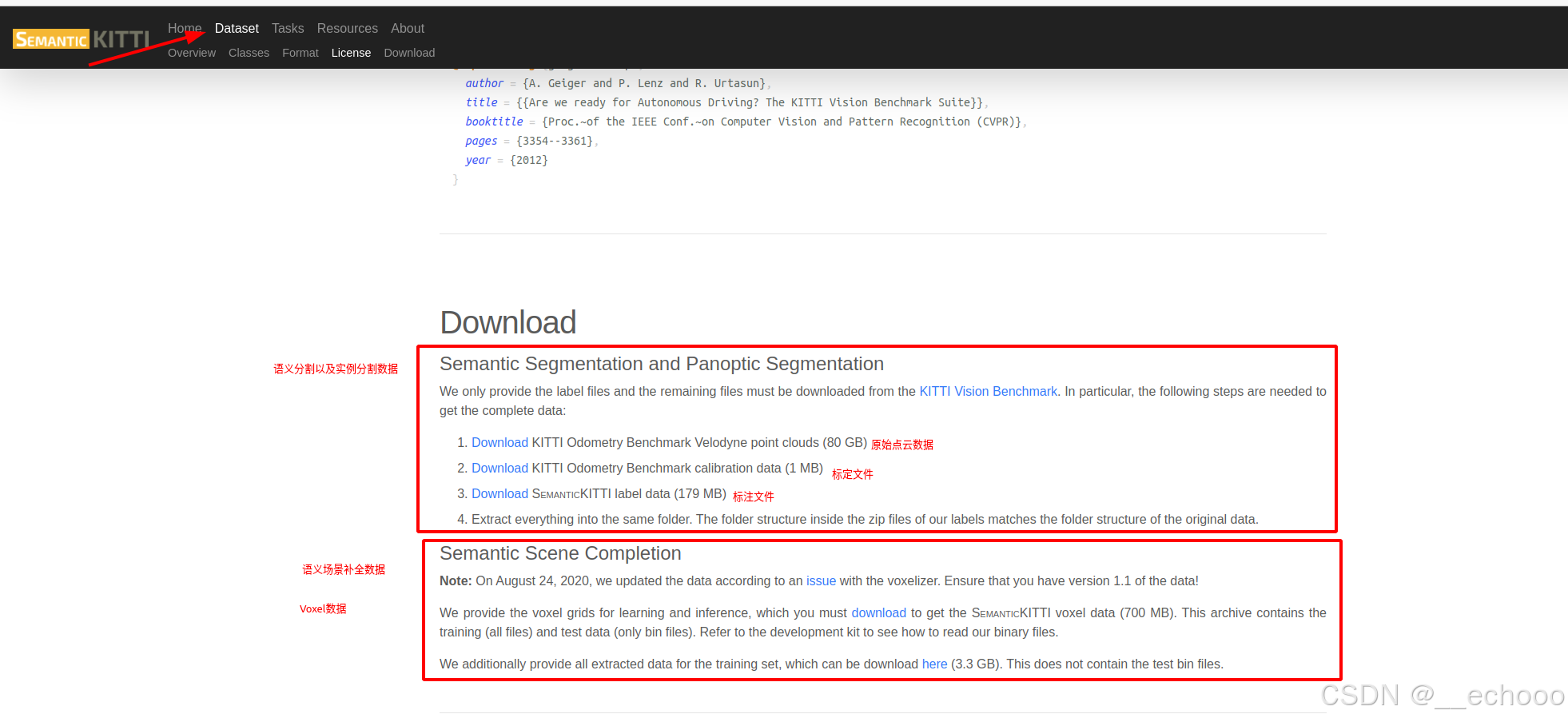This screenshot has width=1568, height=722.
Task: Click Semantic Segmentation and Panoptic Segmentation heading
Action: 662,364
